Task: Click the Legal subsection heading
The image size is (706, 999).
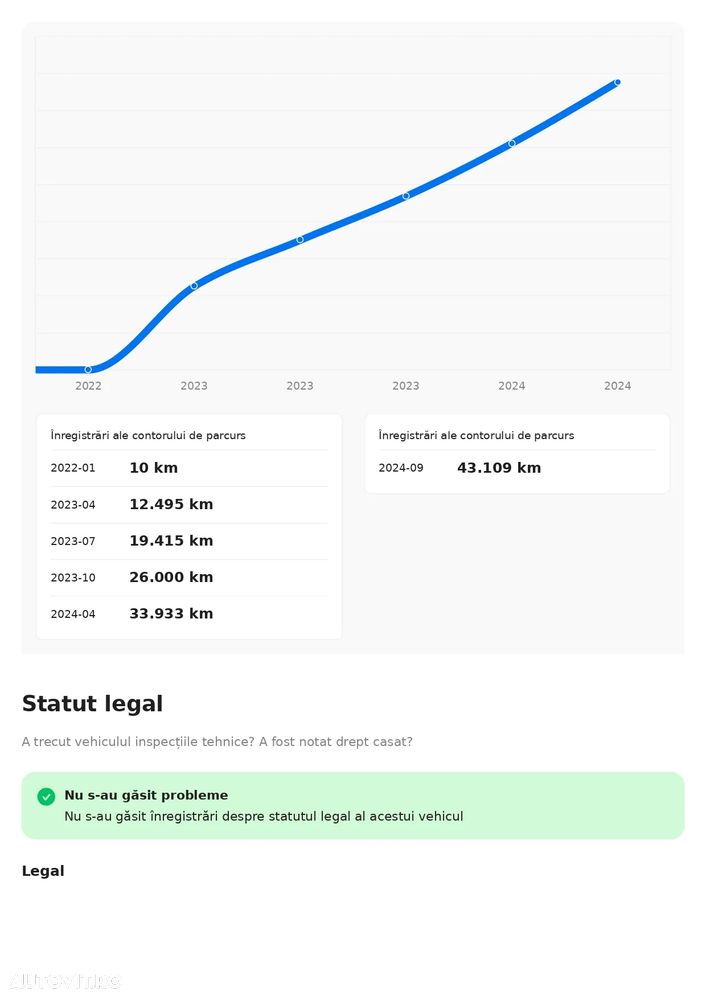Action: tap(43, 871)
